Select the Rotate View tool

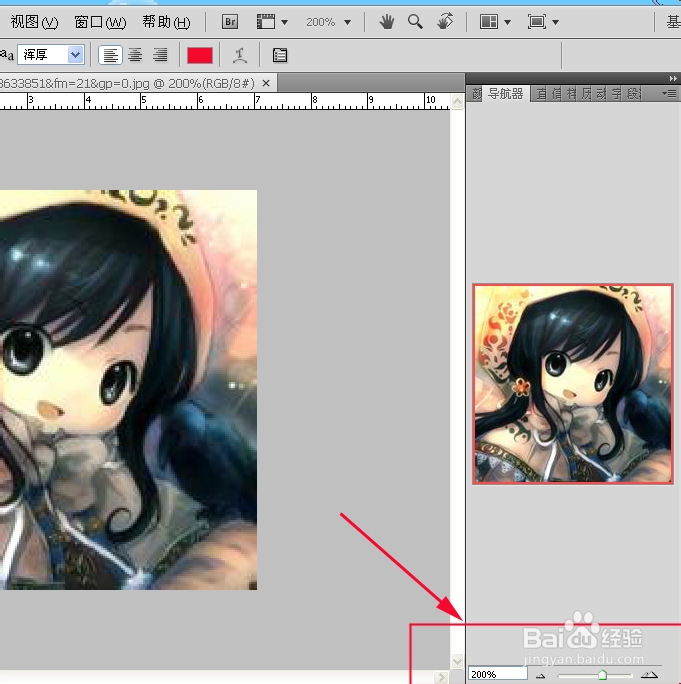(445, 21)
